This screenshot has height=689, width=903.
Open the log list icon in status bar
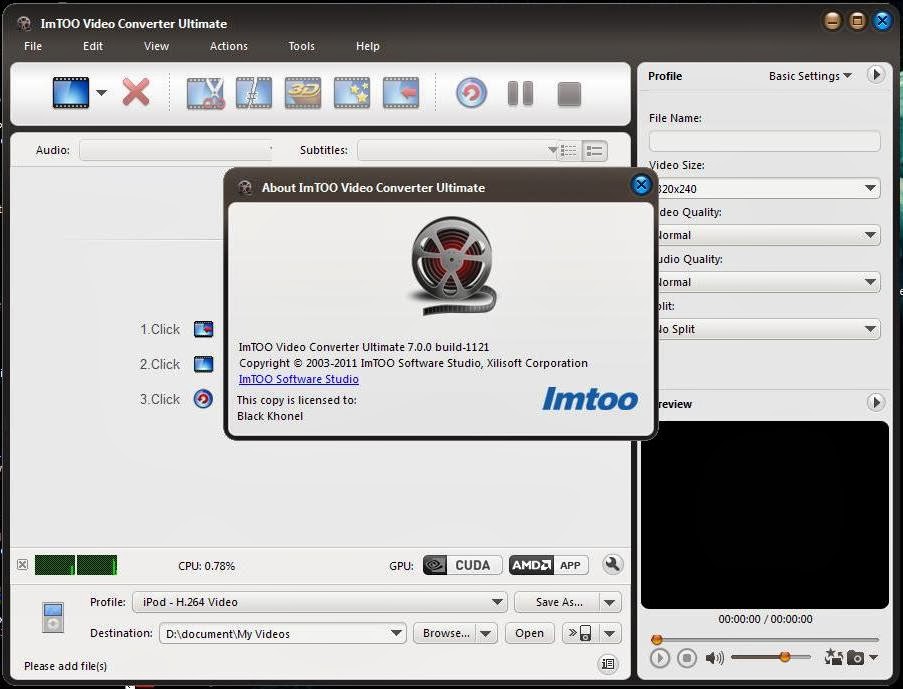click(608, 664)
